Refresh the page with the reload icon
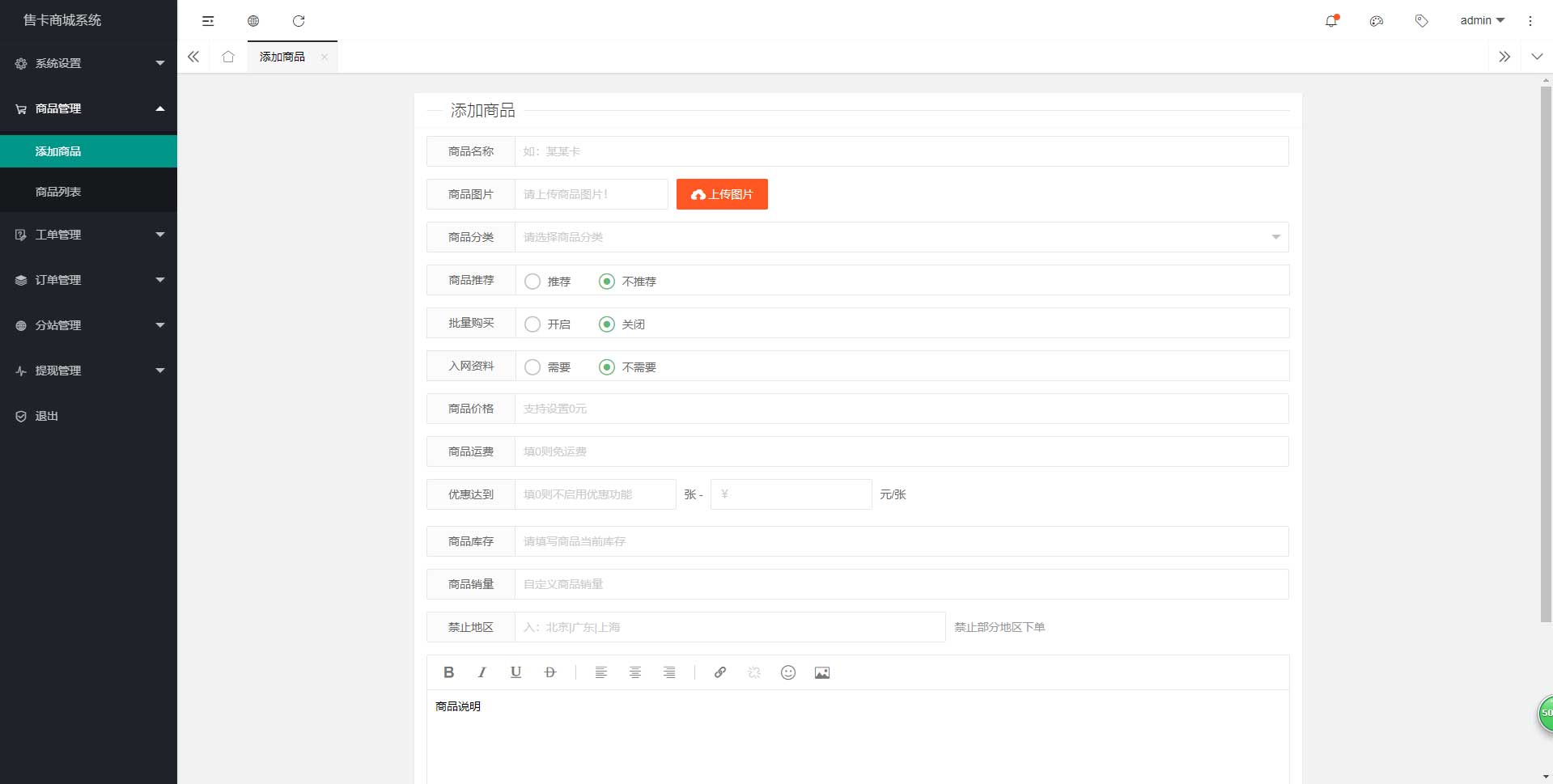The height and width of the screenshot is (784, 1553). [x=299, y=21]
